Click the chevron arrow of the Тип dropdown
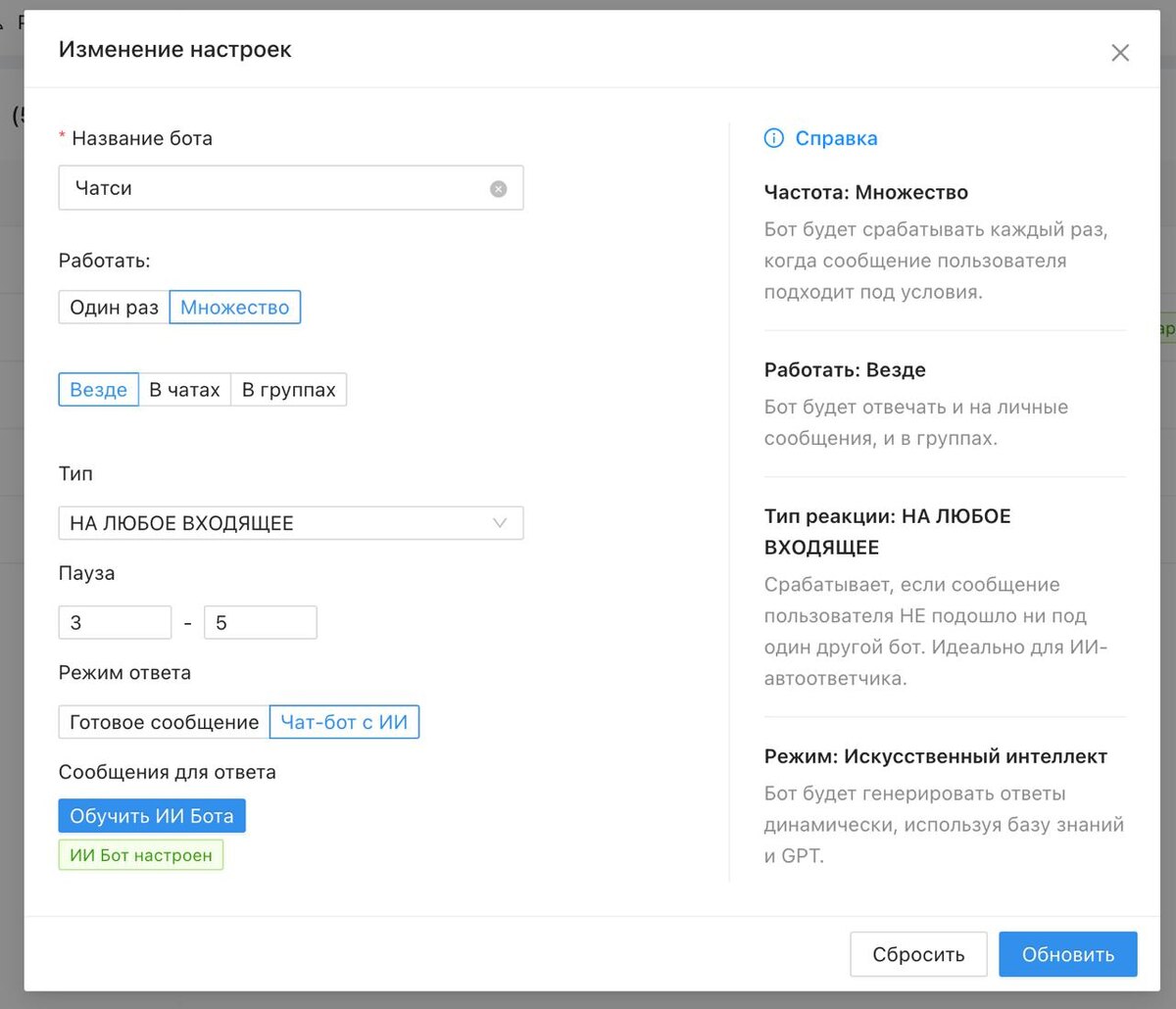 point(500,523)
